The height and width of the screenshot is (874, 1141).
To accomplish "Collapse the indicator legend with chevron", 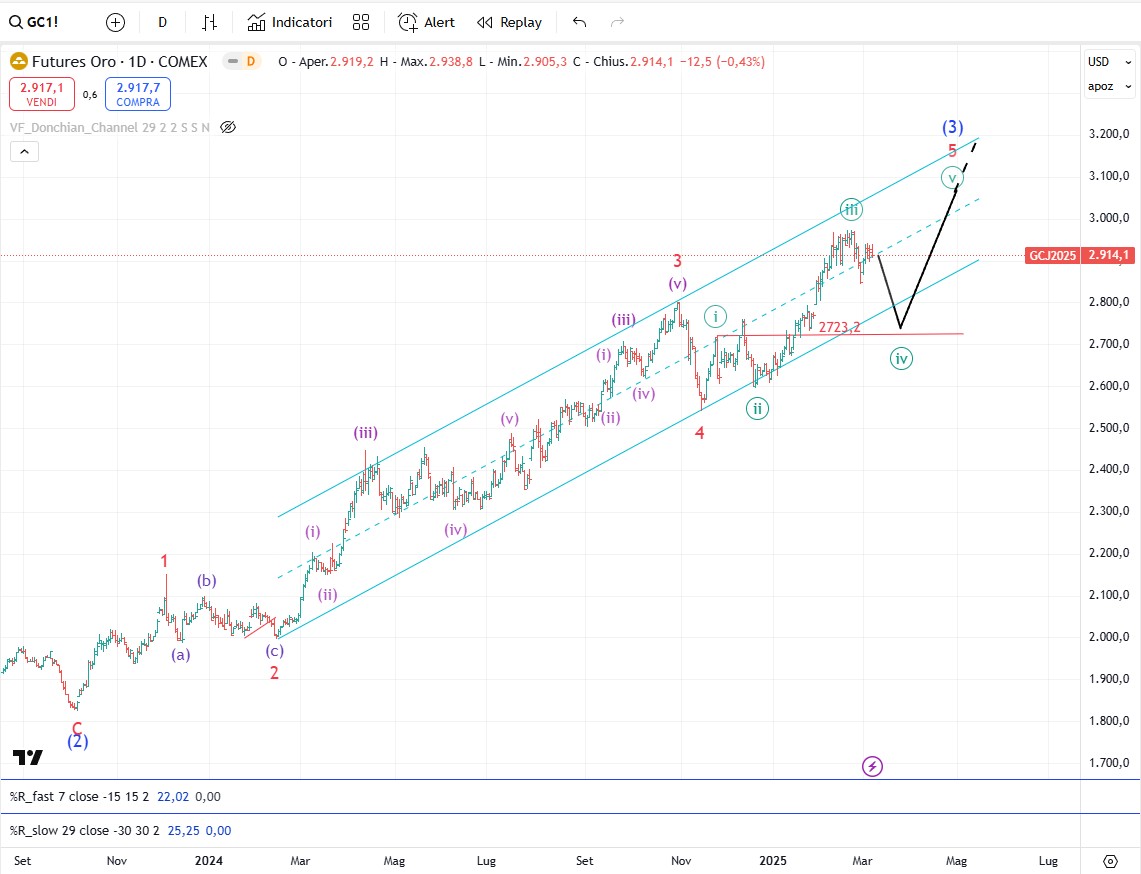I will point(25,152).
